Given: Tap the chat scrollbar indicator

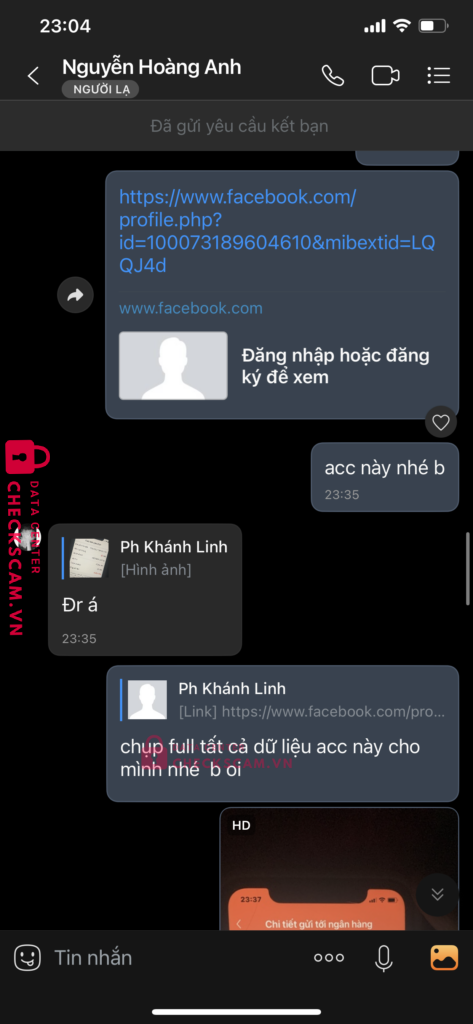Looking at the screenshot, I should 468,569.
